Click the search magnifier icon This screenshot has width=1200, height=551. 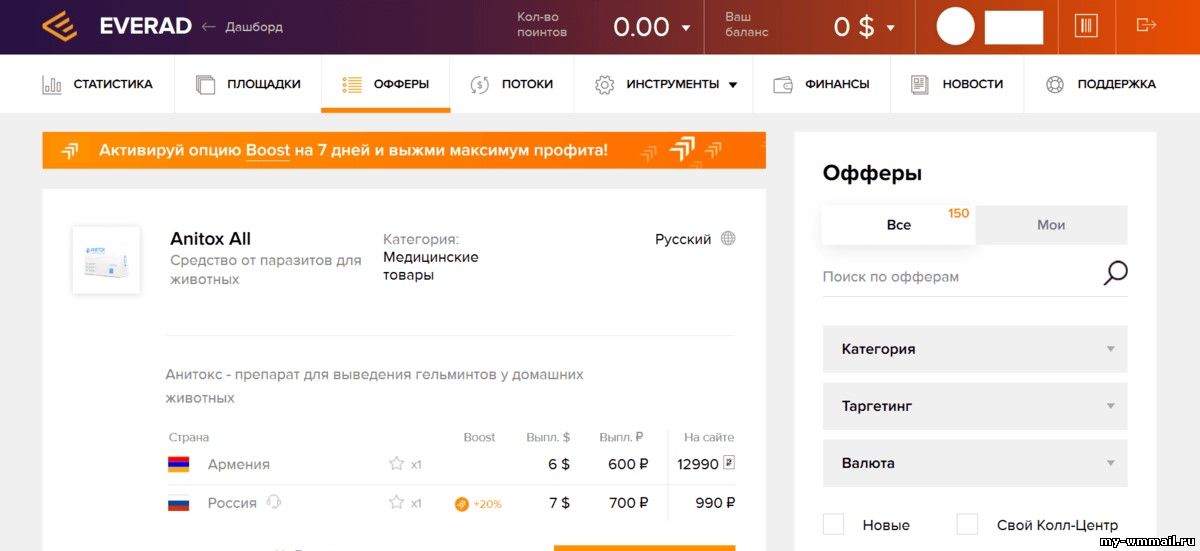pos(1115,273)
